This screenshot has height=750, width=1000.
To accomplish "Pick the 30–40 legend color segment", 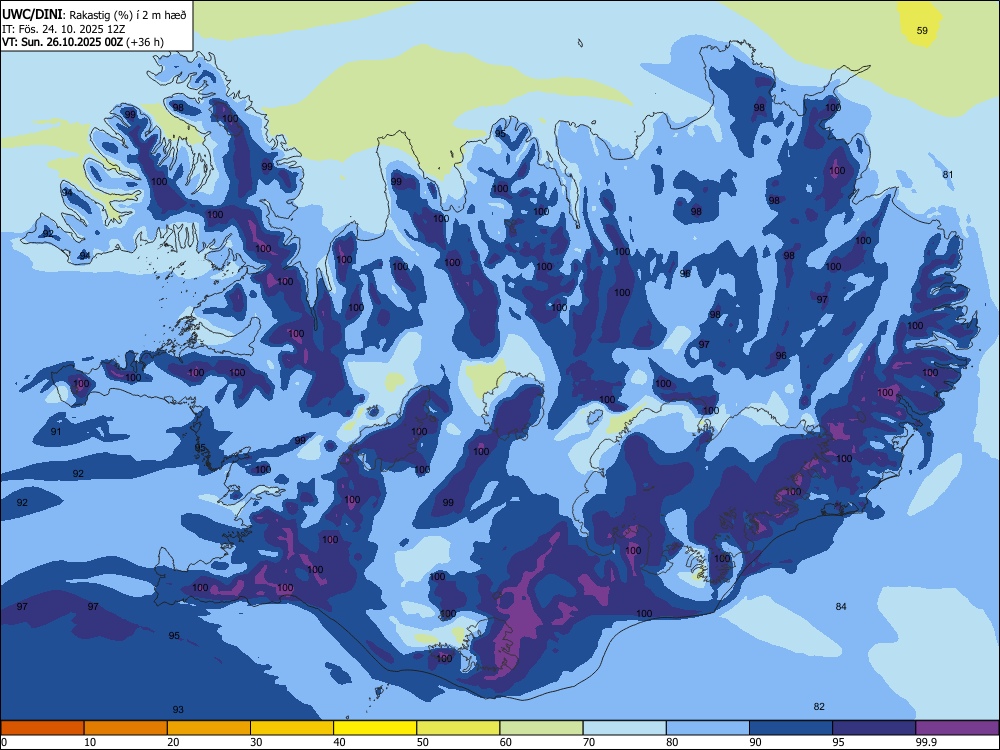I will click(x=292, y=728).
